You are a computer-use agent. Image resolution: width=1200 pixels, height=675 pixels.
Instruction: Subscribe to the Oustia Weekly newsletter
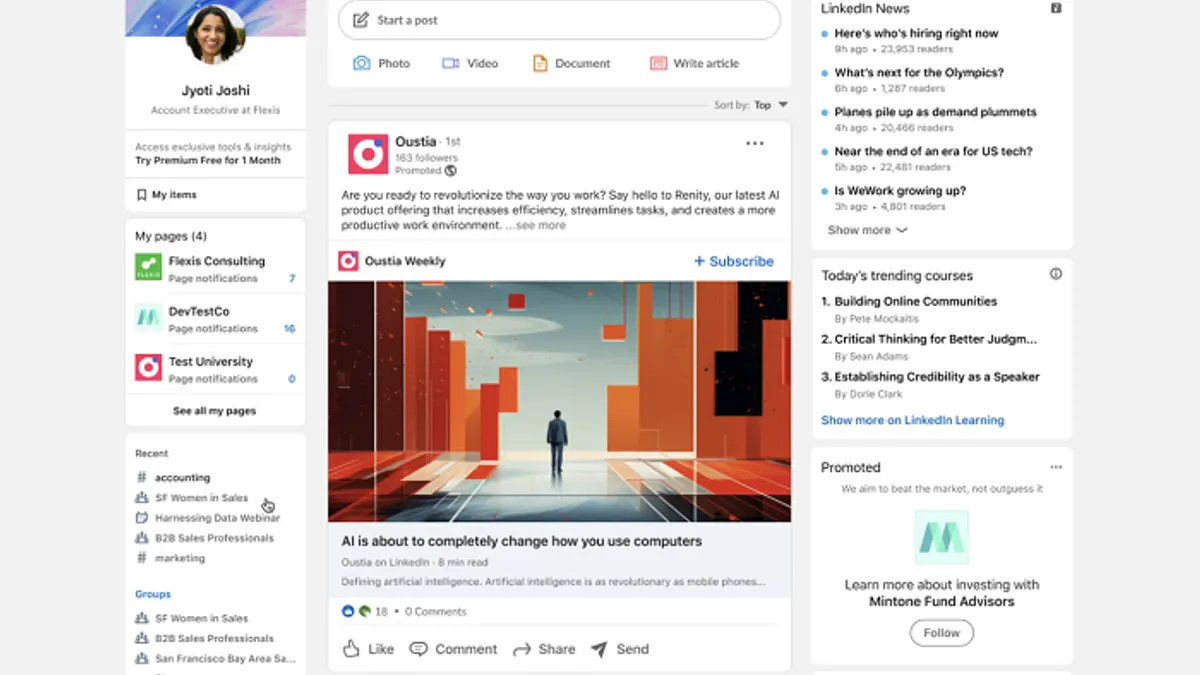pyautogui.click(x=734, y=261)
